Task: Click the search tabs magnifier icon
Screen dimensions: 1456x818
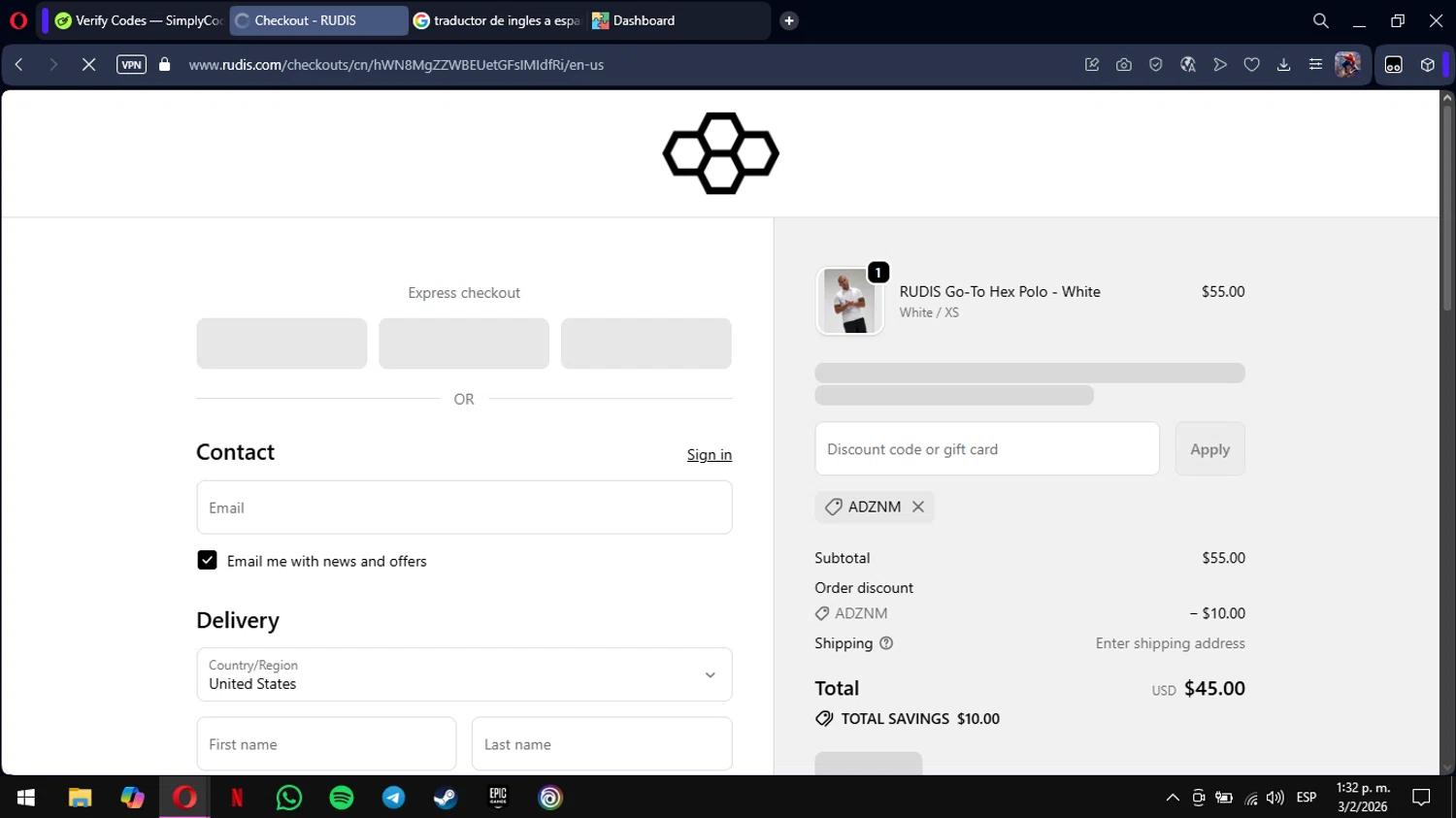Action: [1321, 20]
